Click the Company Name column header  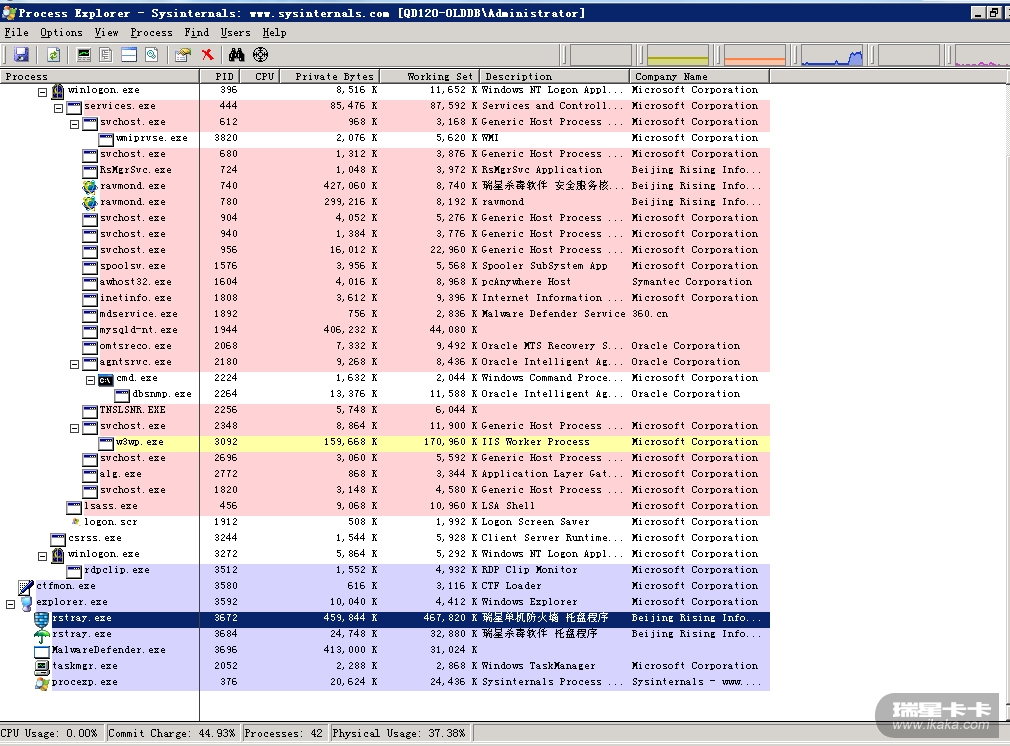pos(670,76)
